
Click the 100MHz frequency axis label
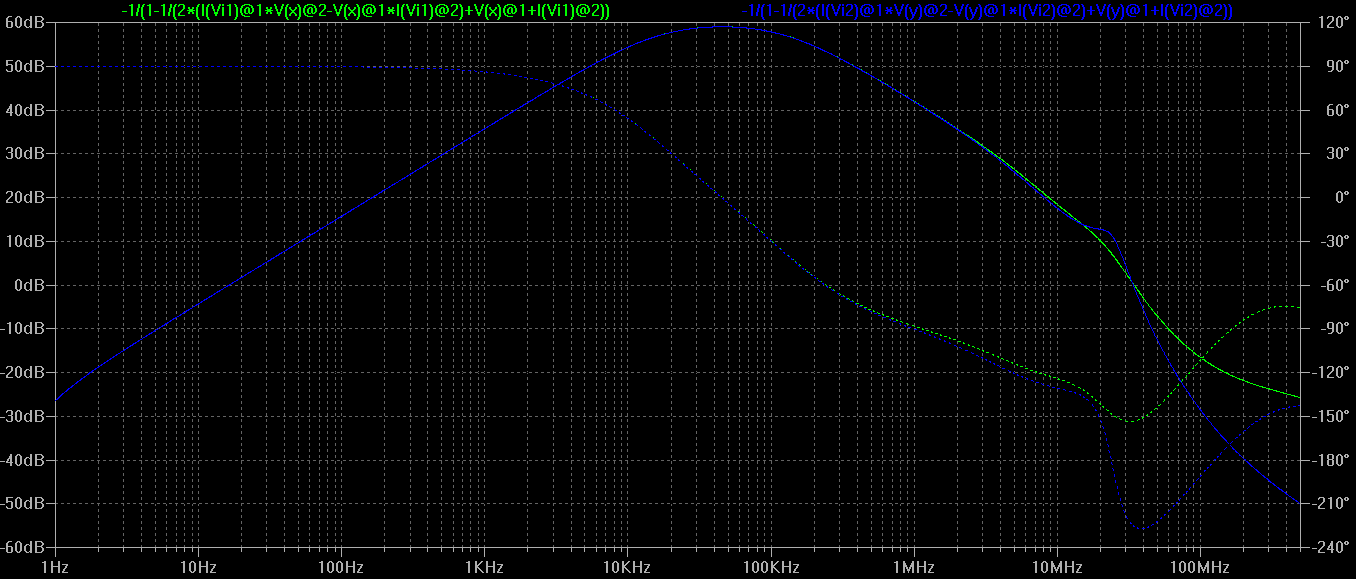tap(1199, 568)
